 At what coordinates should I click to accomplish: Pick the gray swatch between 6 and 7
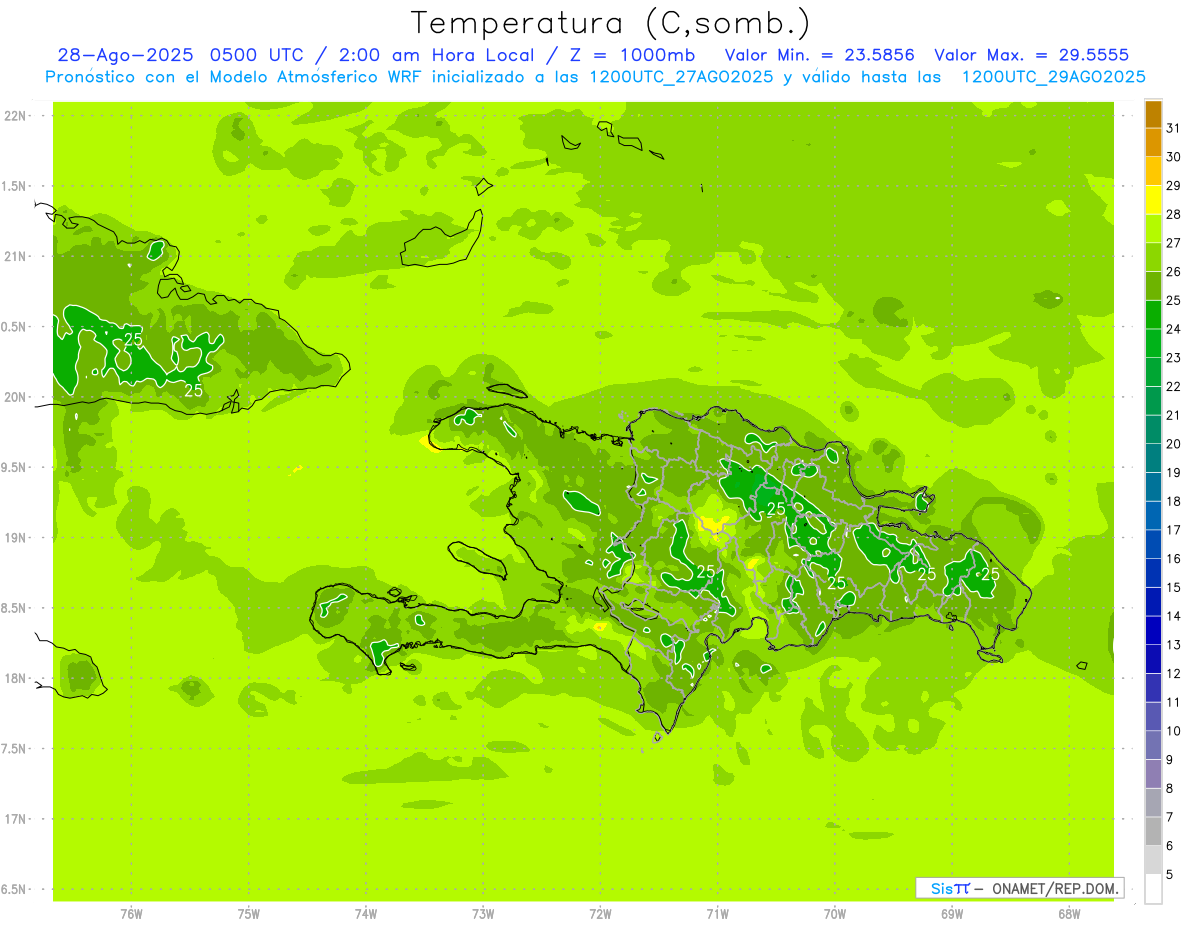[x=1153, y=831]
